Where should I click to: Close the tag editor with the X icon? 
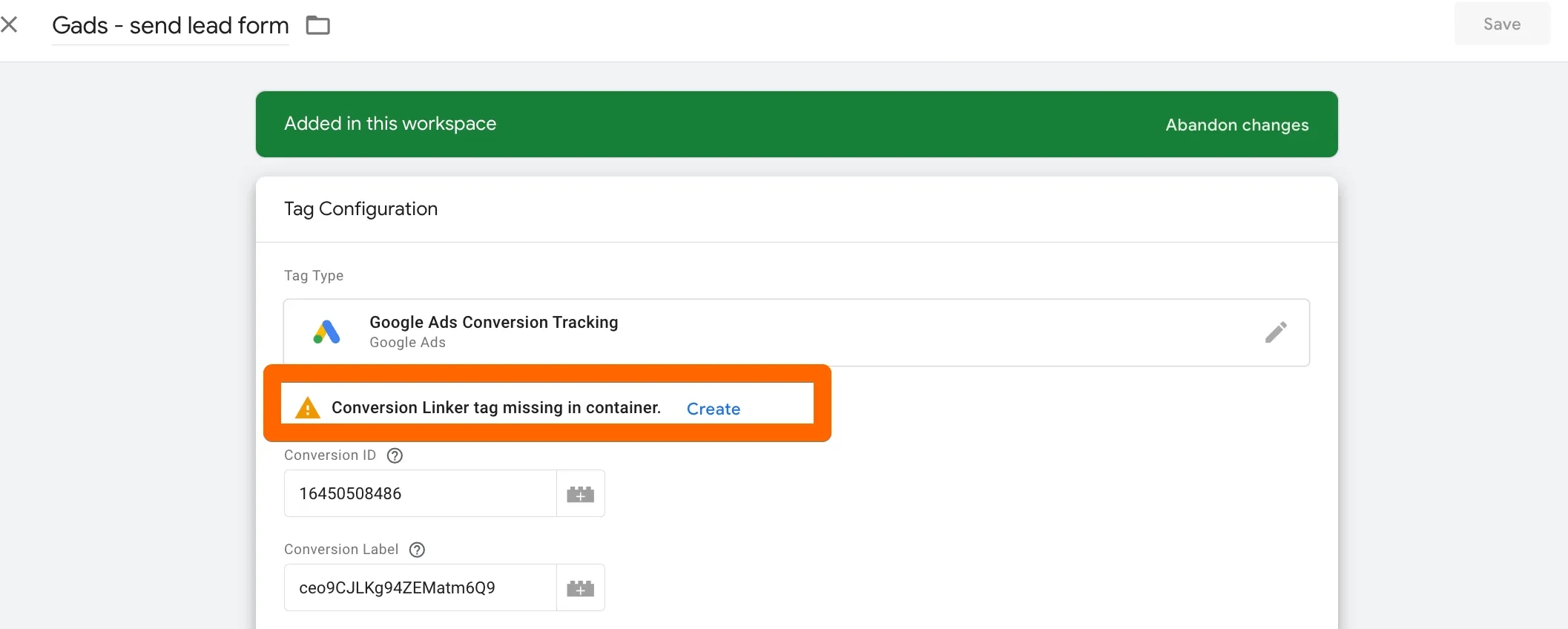click(9, 25)
